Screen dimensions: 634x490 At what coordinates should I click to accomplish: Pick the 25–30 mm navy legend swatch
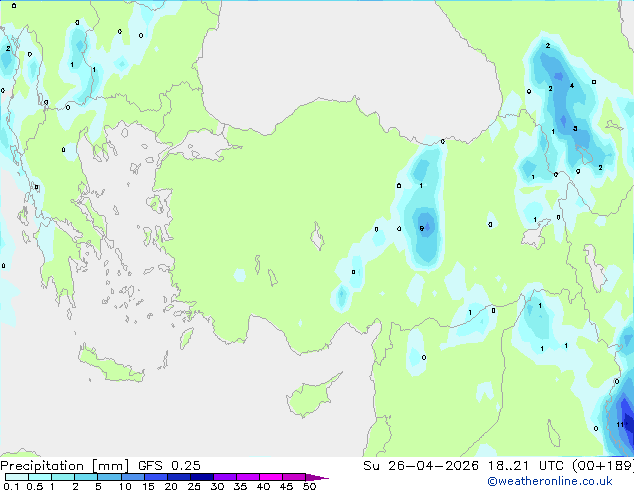pyautogui.click(x=202, y=477)
